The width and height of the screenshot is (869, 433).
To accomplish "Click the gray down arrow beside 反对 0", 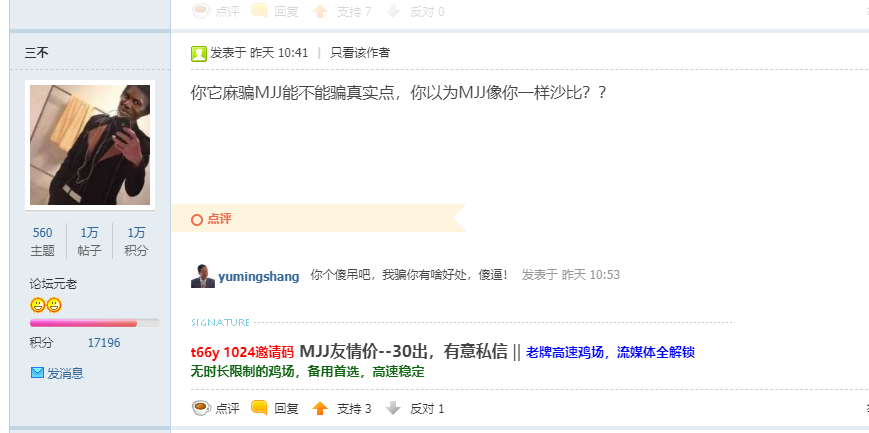I will point(393,11).
